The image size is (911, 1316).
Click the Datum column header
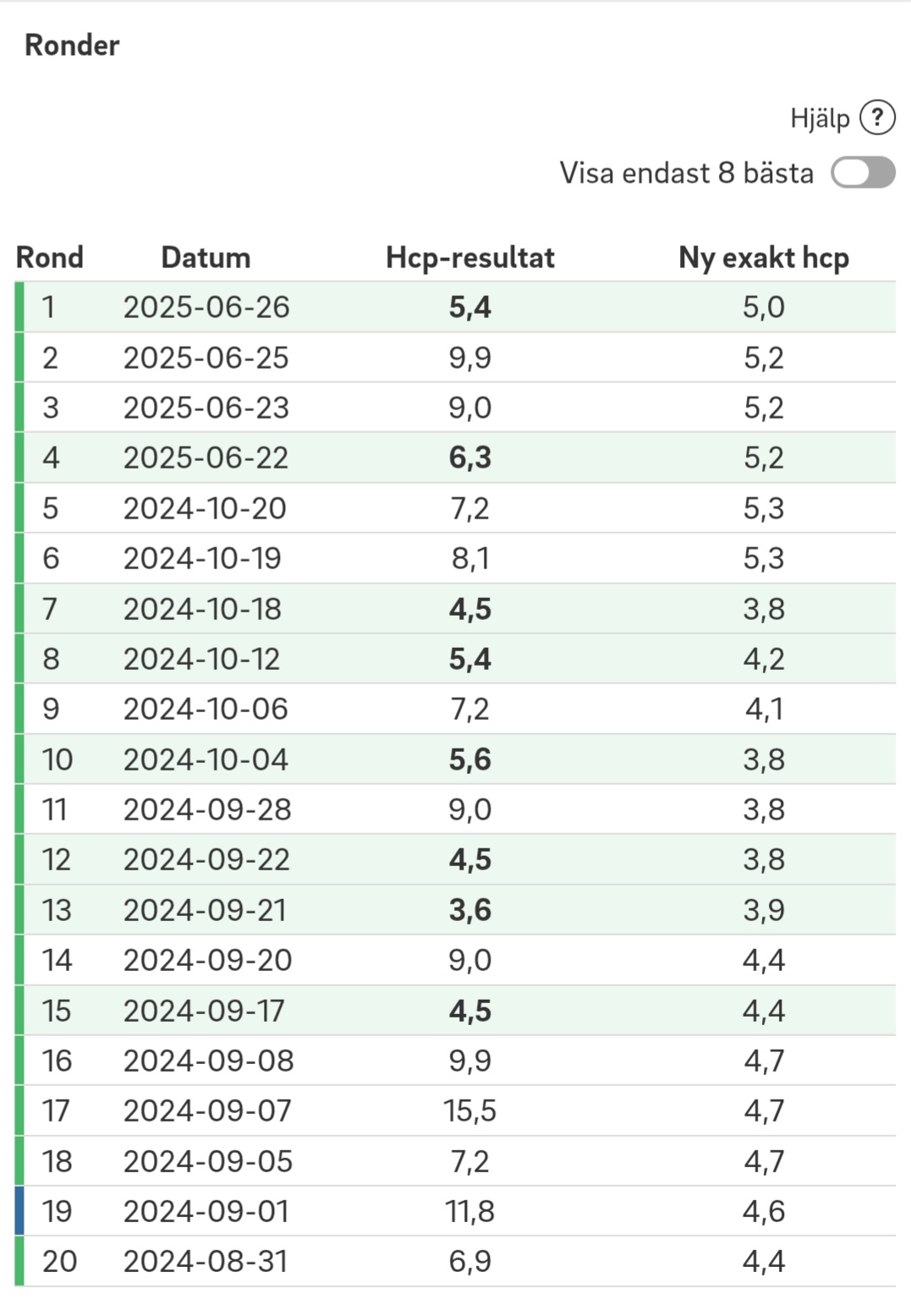pos(206,257)
